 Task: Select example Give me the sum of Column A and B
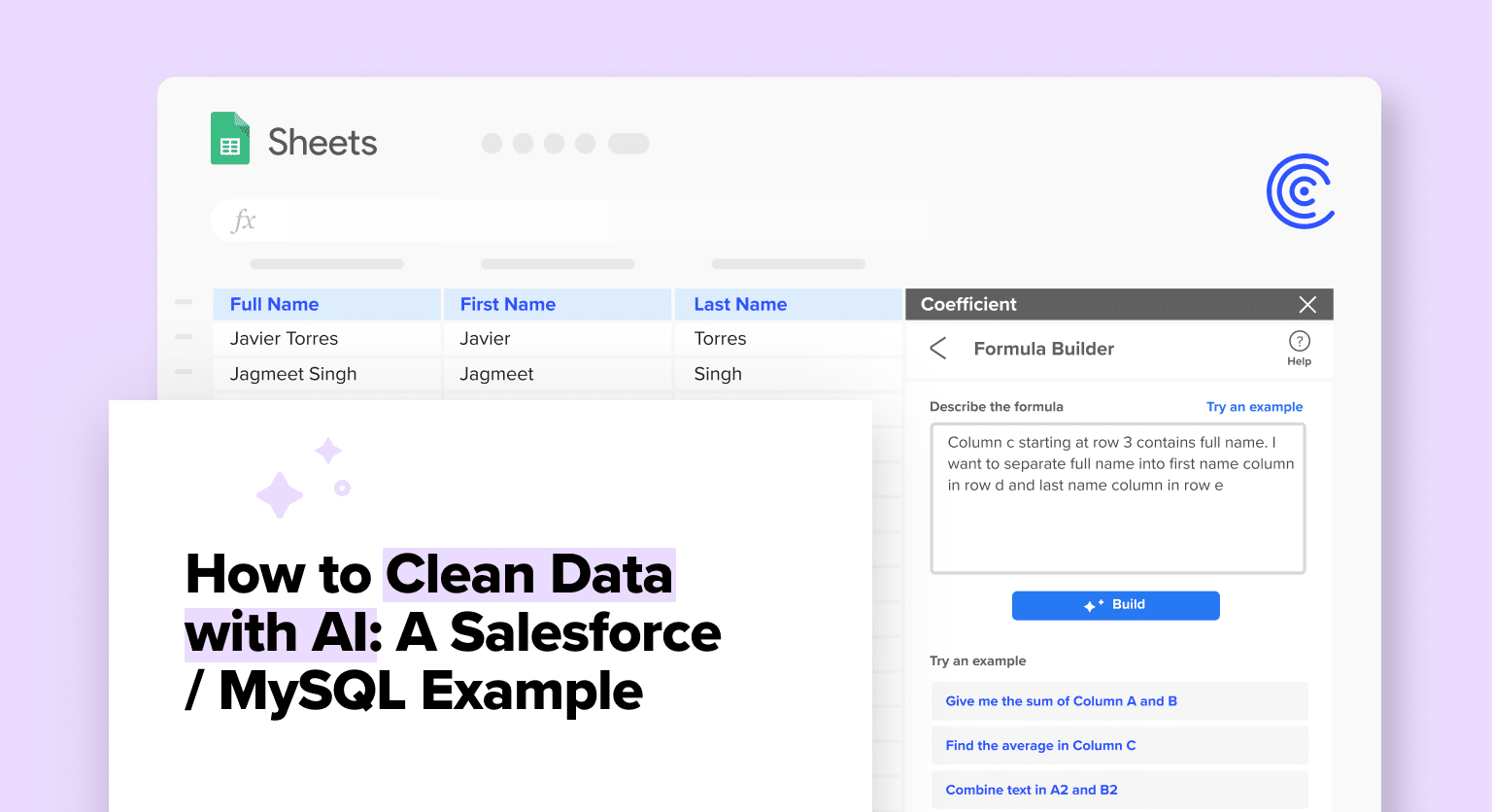click(1119, 701)
